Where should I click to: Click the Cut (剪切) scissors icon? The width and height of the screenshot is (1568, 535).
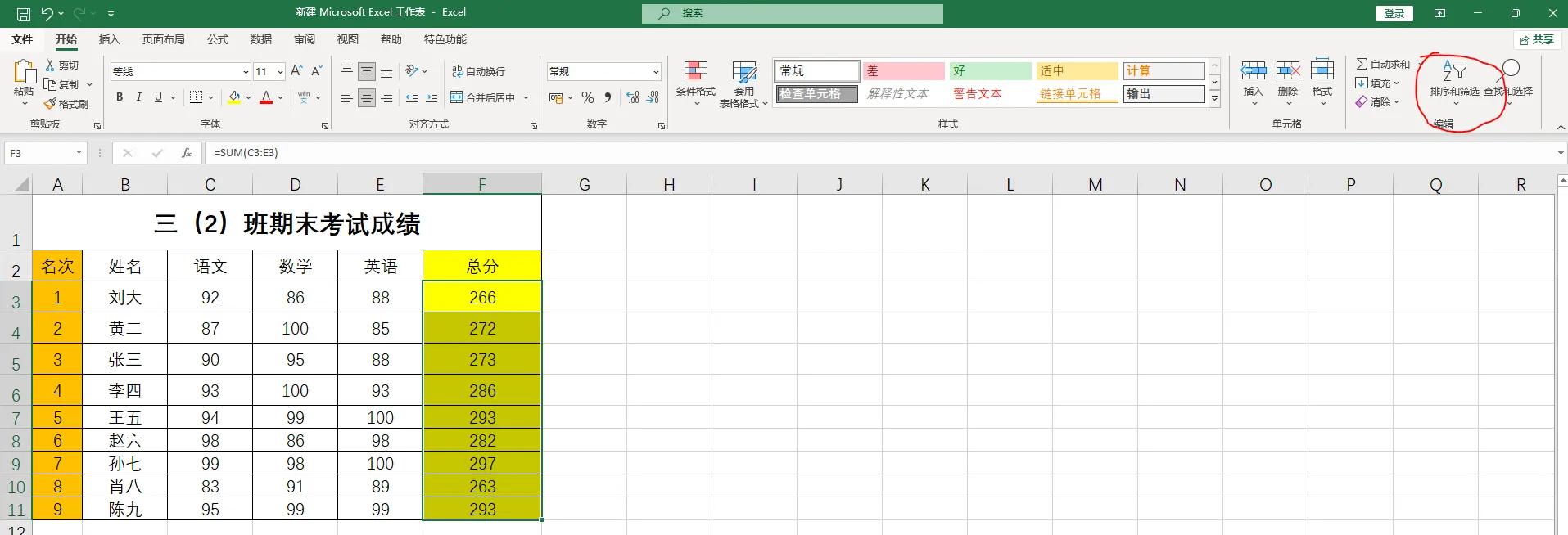pos(51,65)
